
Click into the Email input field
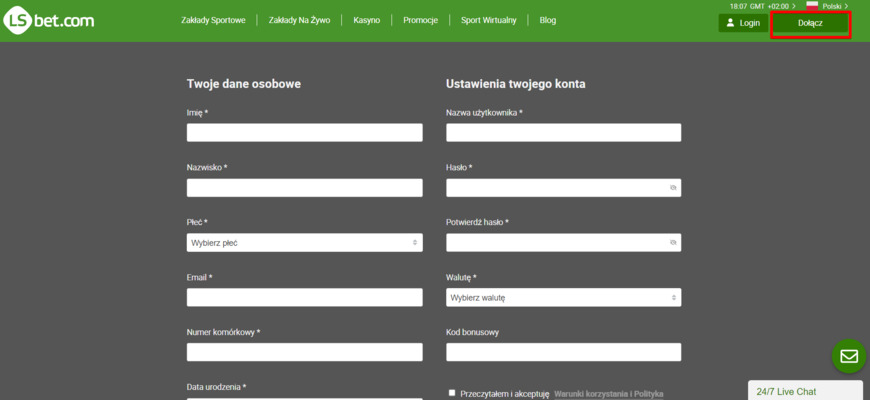coord(305,297)
